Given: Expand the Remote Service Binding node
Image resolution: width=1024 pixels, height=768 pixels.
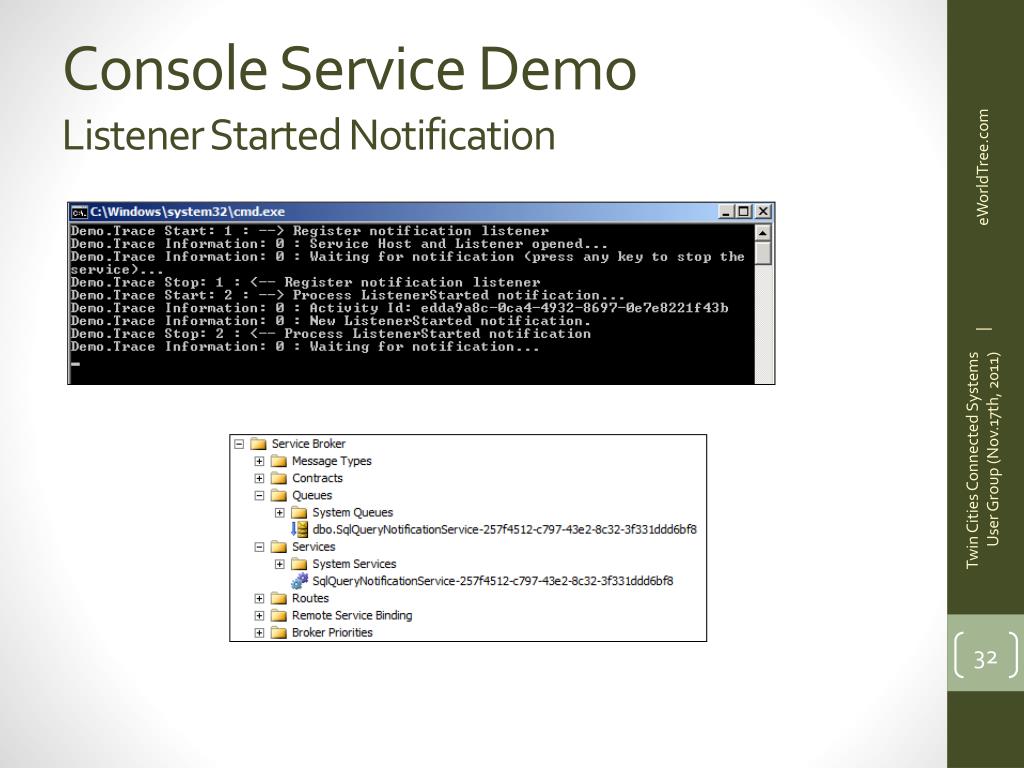Looking at the screenshot, I should pyautogui.click(x=259, y=615).
